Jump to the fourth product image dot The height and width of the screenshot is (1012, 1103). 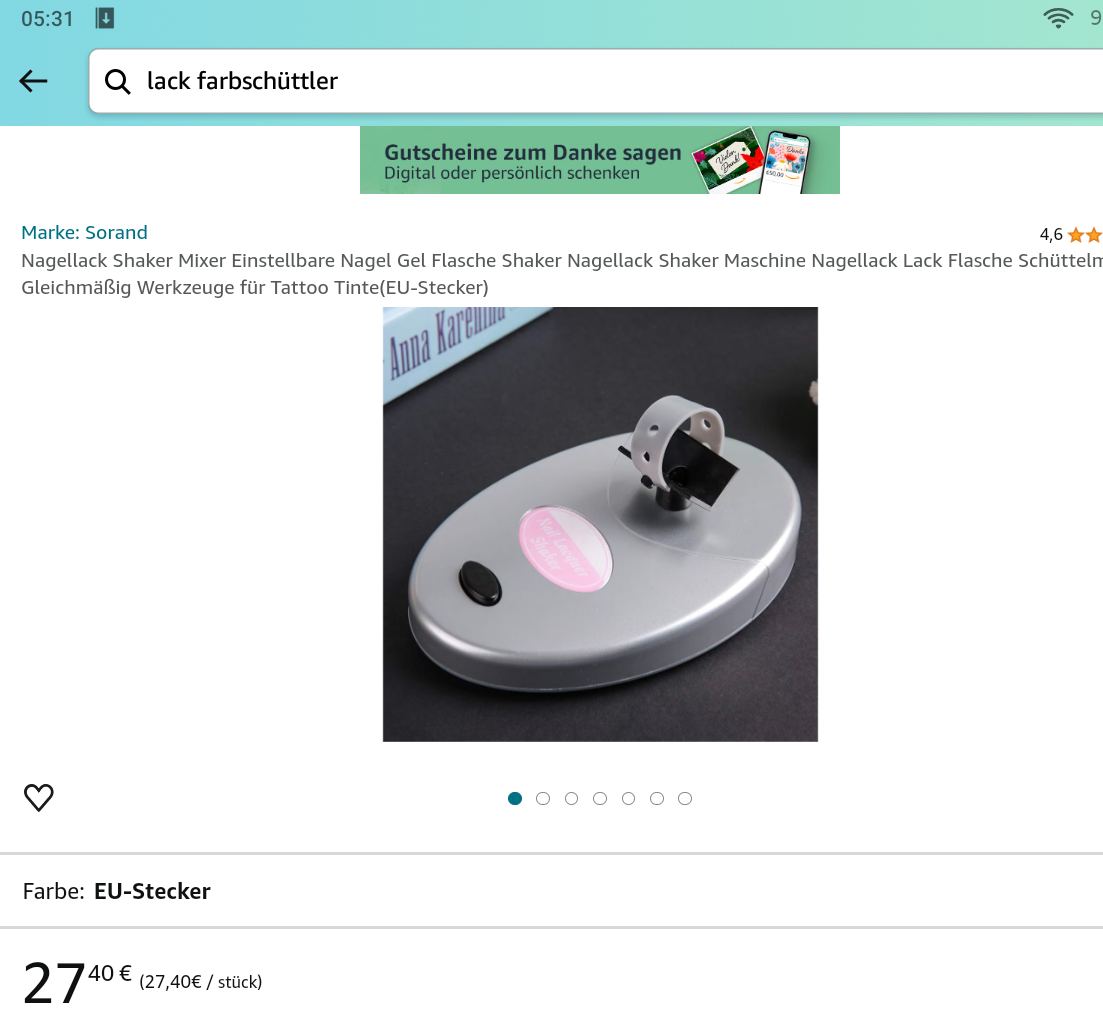[x=600, y=798]
